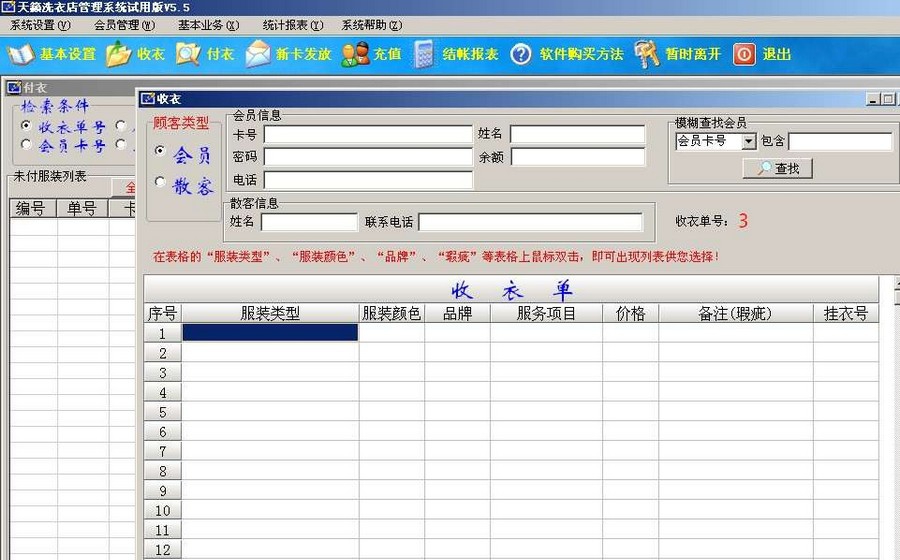Screen dimensions: 900x560
Task: Click 服装颜色 column header
Action: pos(391,313)
